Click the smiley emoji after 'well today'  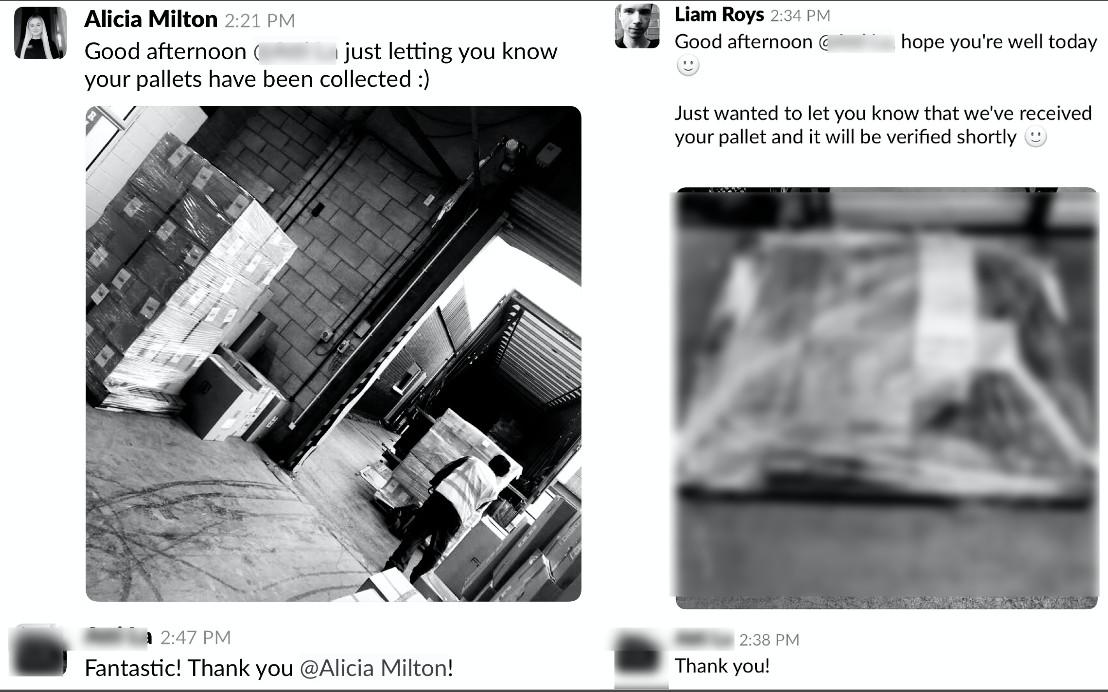pyautogui.click(x=688, y=66)
